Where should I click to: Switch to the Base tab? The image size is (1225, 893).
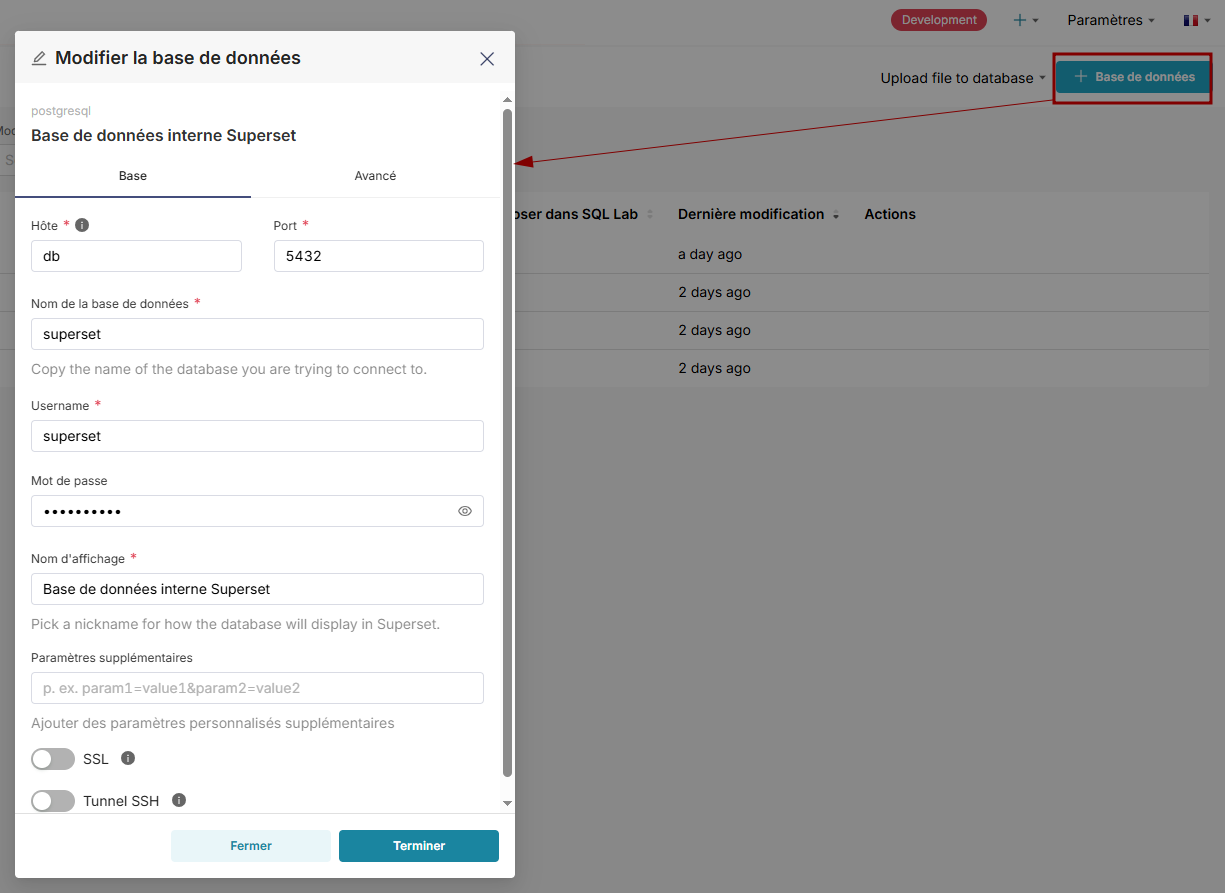point(133,176)
